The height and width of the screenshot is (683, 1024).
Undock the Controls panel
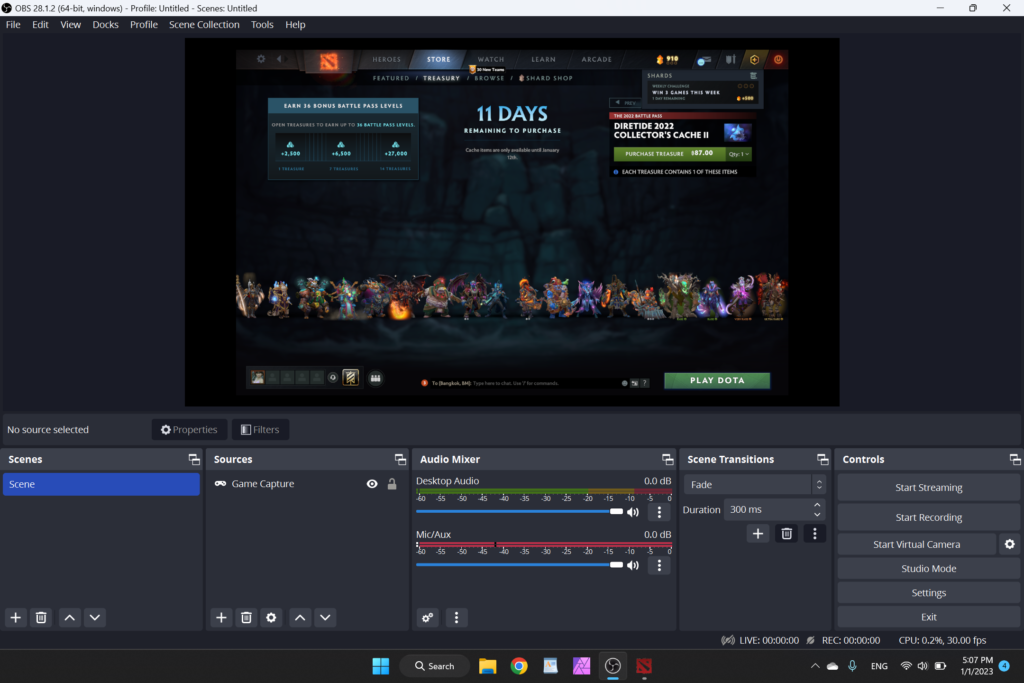point(1015,459)
